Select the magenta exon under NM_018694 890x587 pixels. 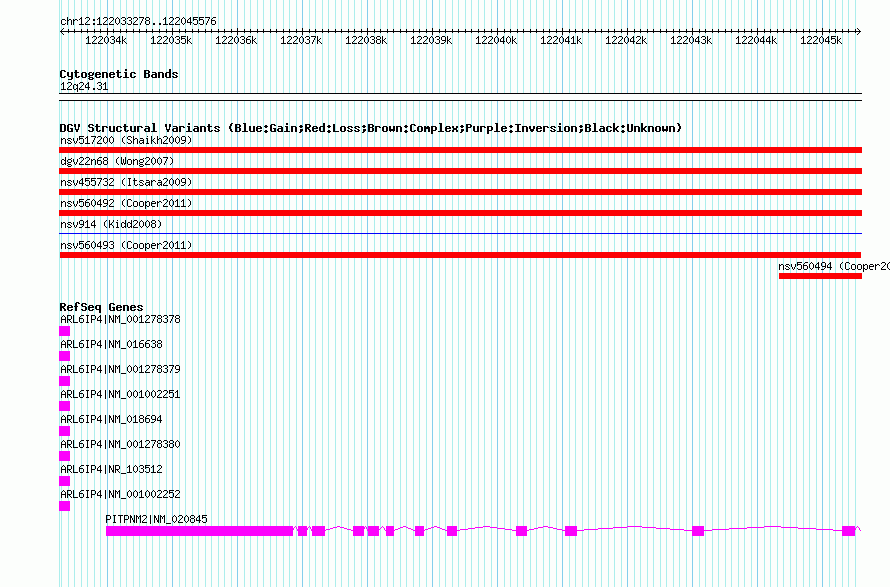click(65, 431)
